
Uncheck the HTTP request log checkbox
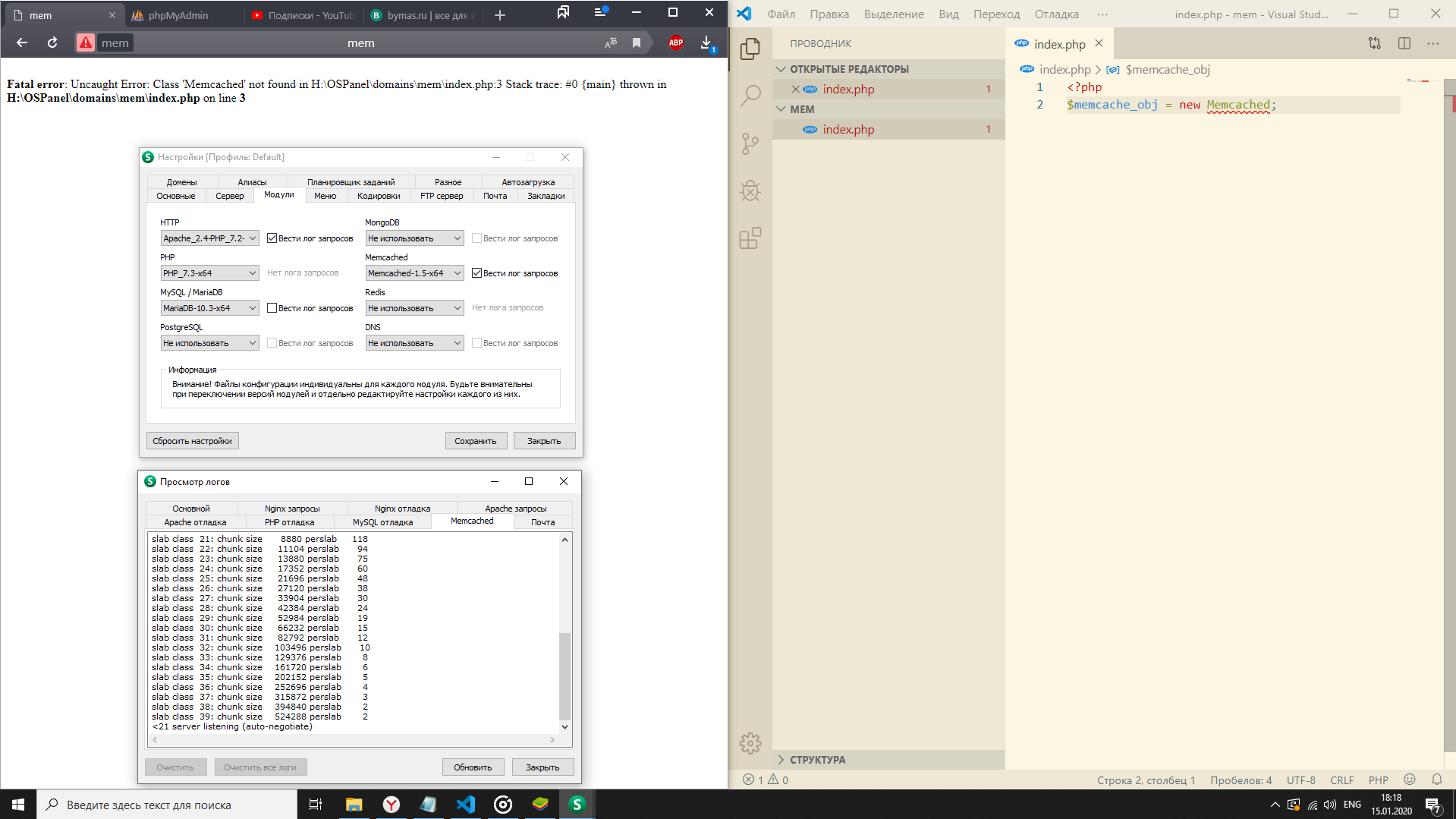point(272,238)
